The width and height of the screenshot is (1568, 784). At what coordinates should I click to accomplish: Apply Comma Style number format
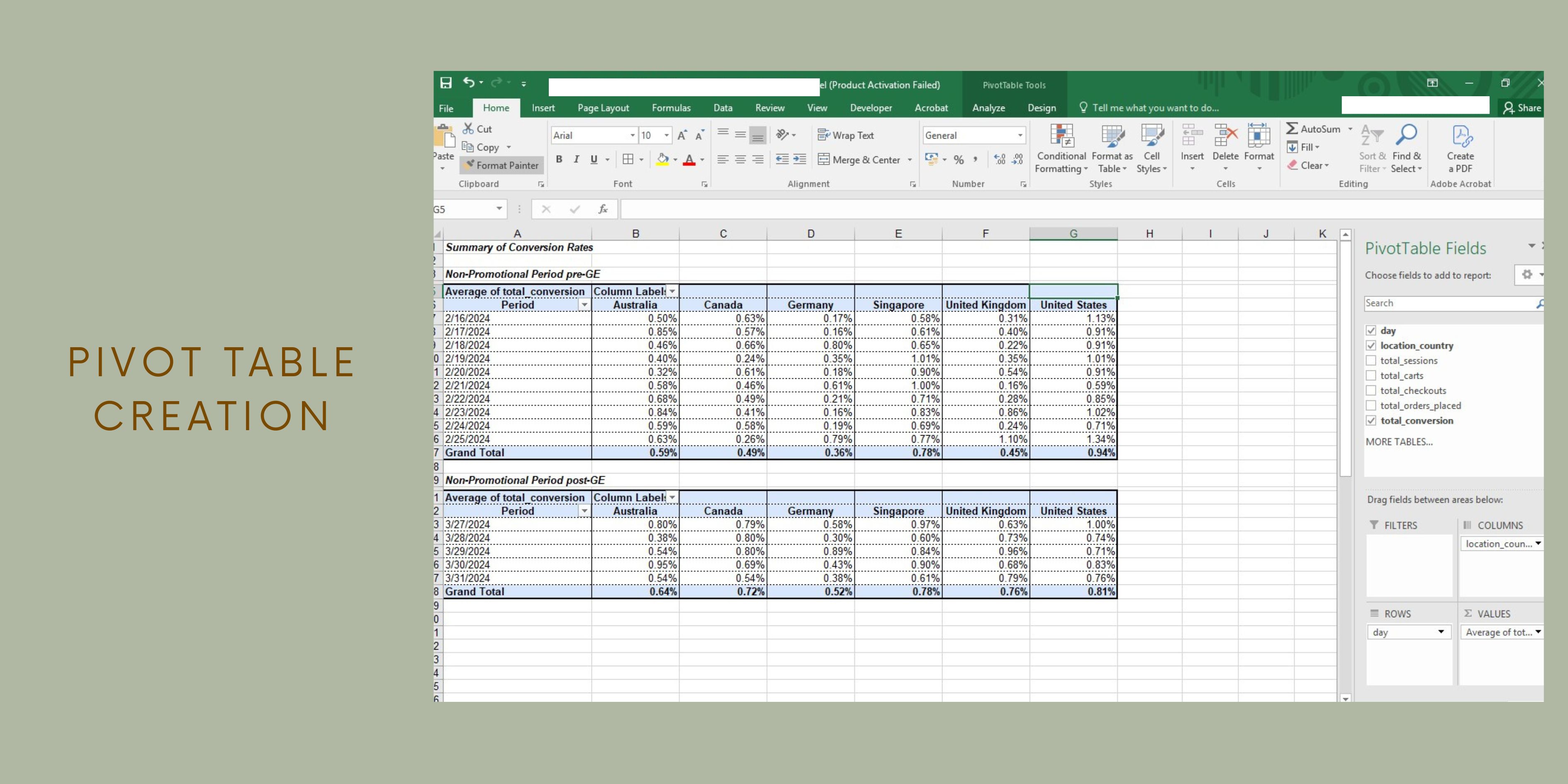coord(975,159)
